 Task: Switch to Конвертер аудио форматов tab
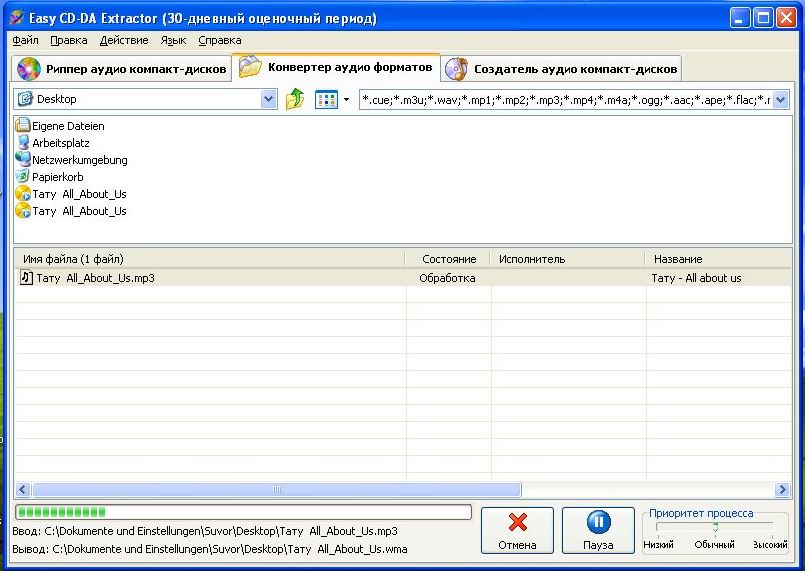click(336, 67)
